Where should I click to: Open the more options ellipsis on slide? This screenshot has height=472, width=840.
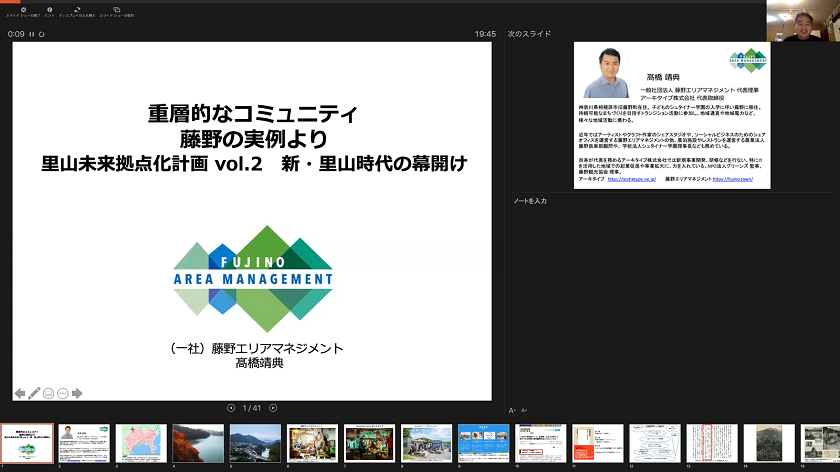click(x=63, y=393)
